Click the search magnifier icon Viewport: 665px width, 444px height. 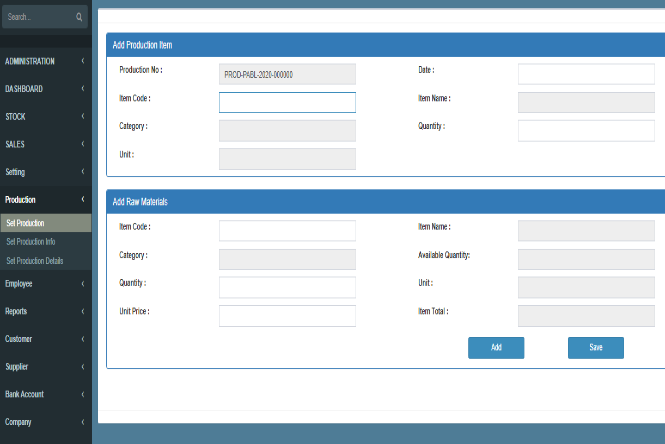(x=79, y=17)
